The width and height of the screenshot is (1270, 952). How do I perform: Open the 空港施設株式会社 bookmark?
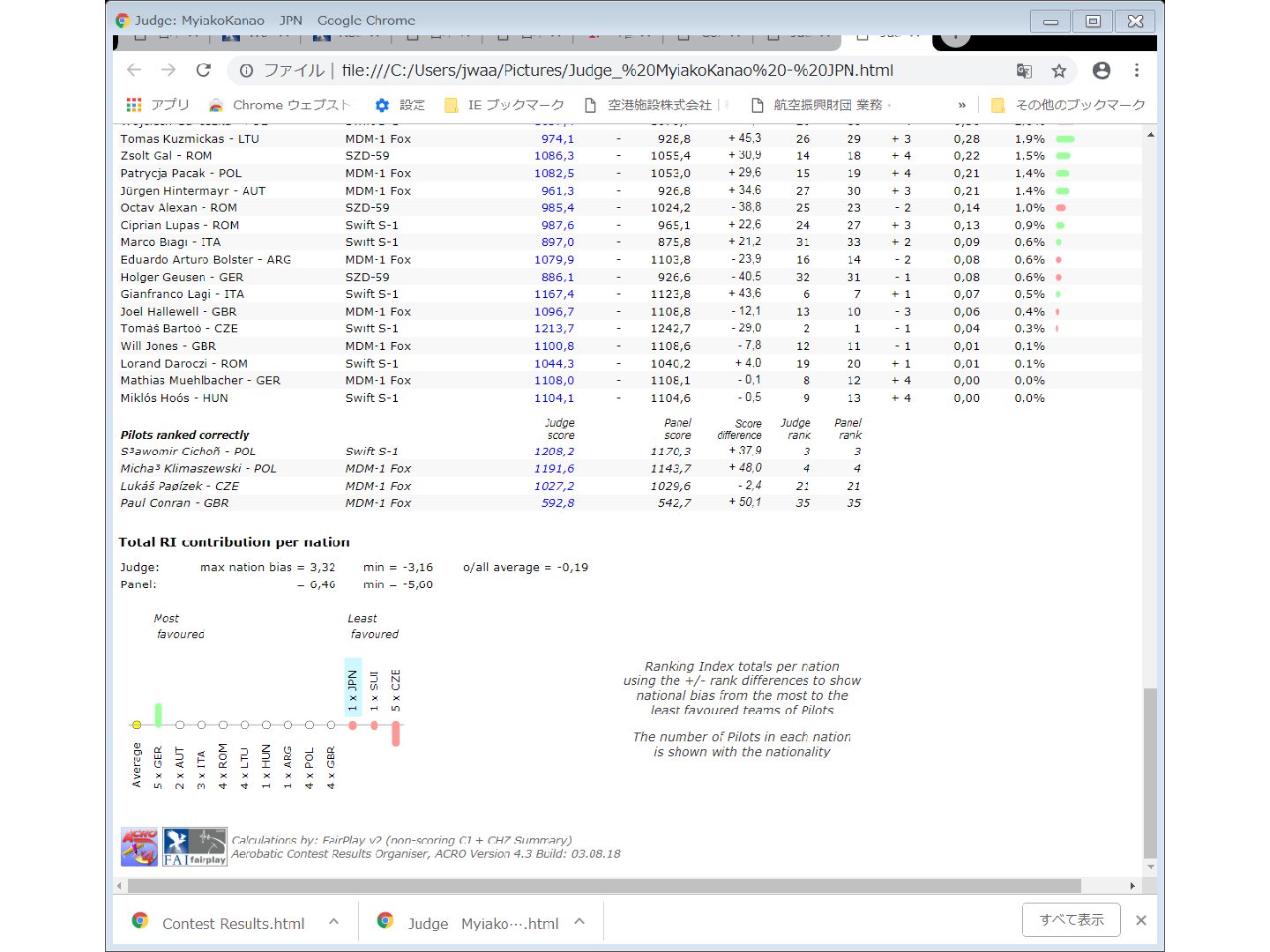(656, 105)
